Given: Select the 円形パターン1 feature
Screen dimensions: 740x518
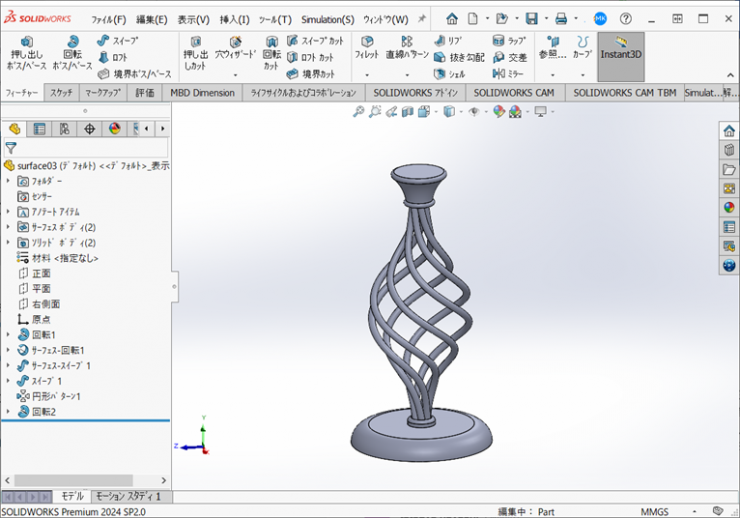Looking at the screenshot, I should pos(55,396).
